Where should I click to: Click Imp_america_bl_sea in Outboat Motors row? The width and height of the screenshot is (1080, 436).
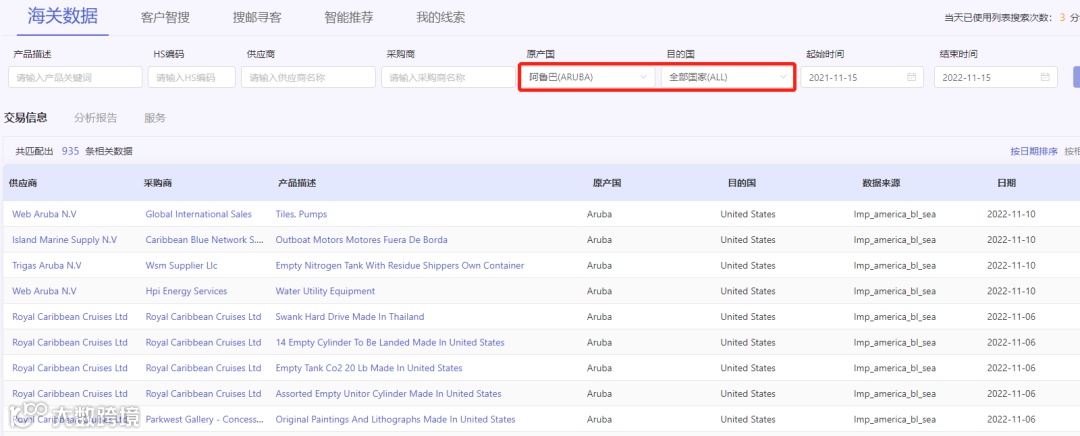tap(895, 240)
